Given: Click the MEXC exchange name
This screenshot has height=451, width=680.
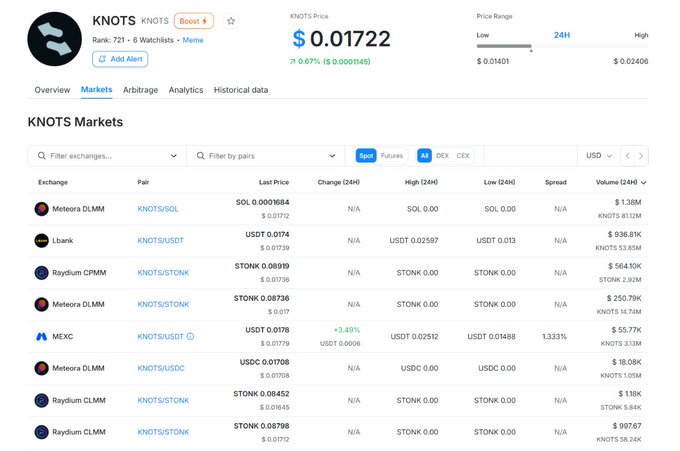Looking at the screenshot, I should point(63,337).
